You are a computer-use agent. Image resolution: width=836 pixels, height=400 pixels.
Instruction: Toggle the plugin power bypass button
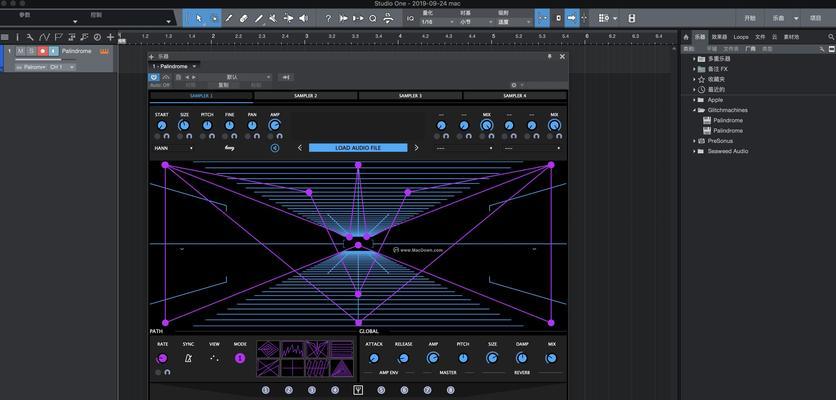click(x=154, y=77)
